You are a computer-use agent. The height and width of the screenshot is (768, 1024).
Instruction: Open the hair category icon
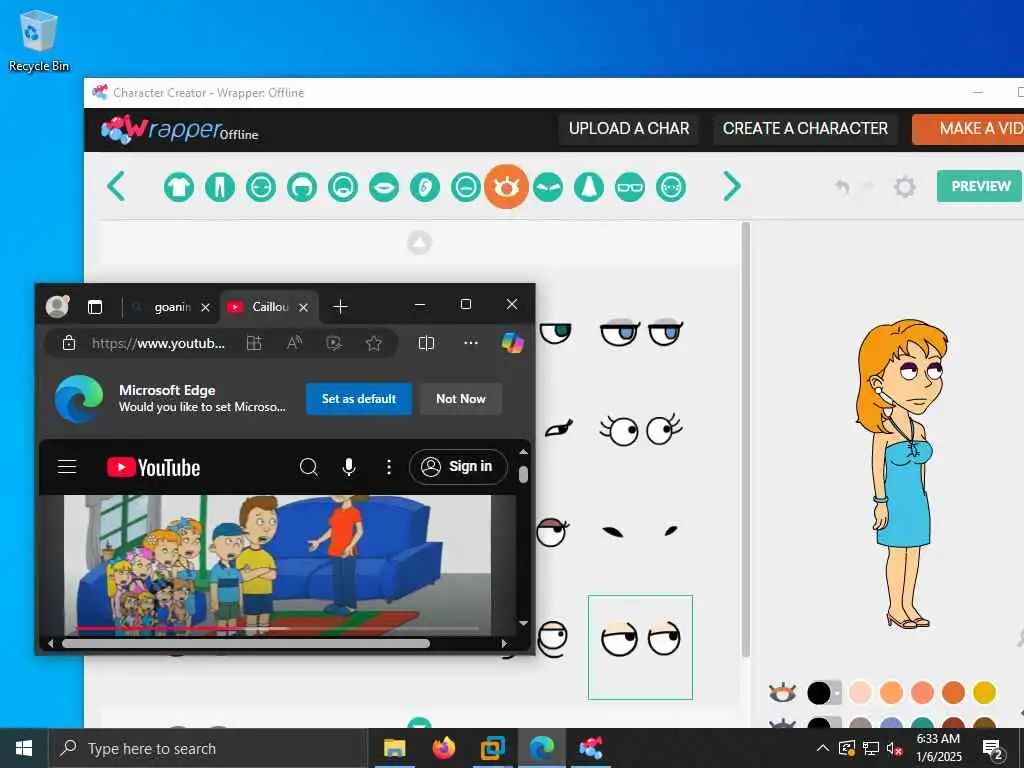pos(302,187)
